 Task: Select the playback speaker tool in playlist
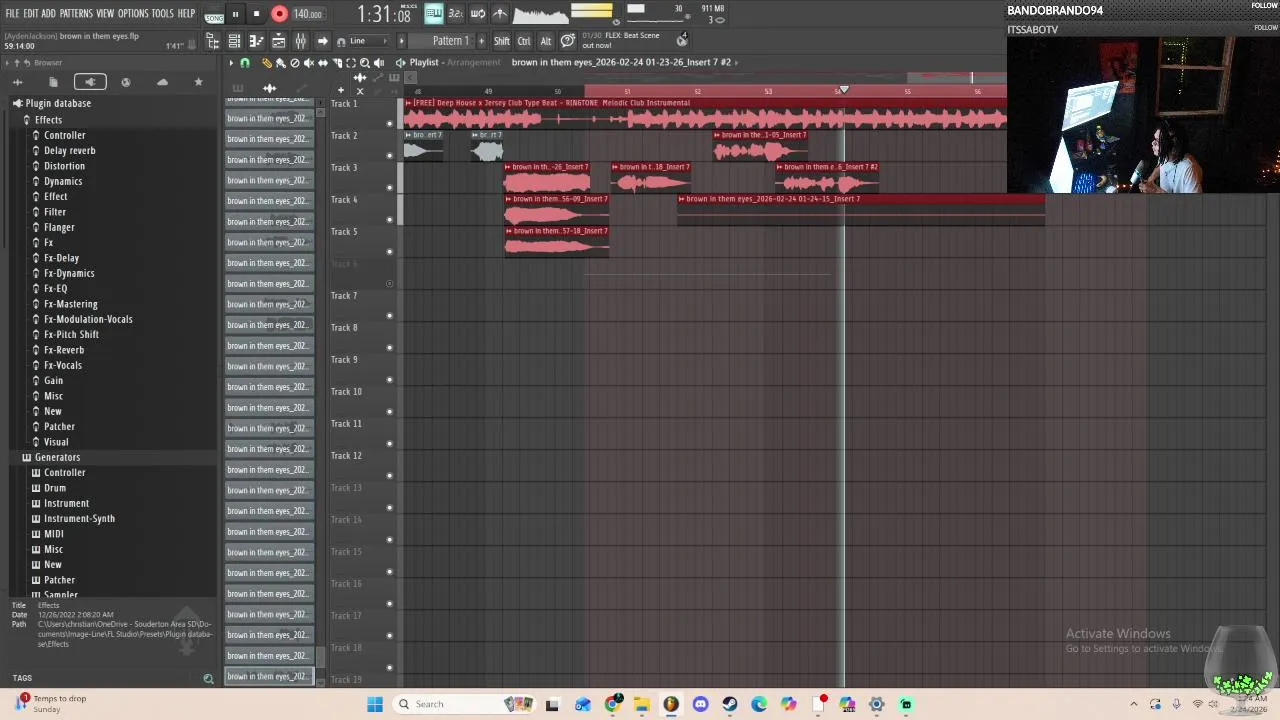[379, 63]
